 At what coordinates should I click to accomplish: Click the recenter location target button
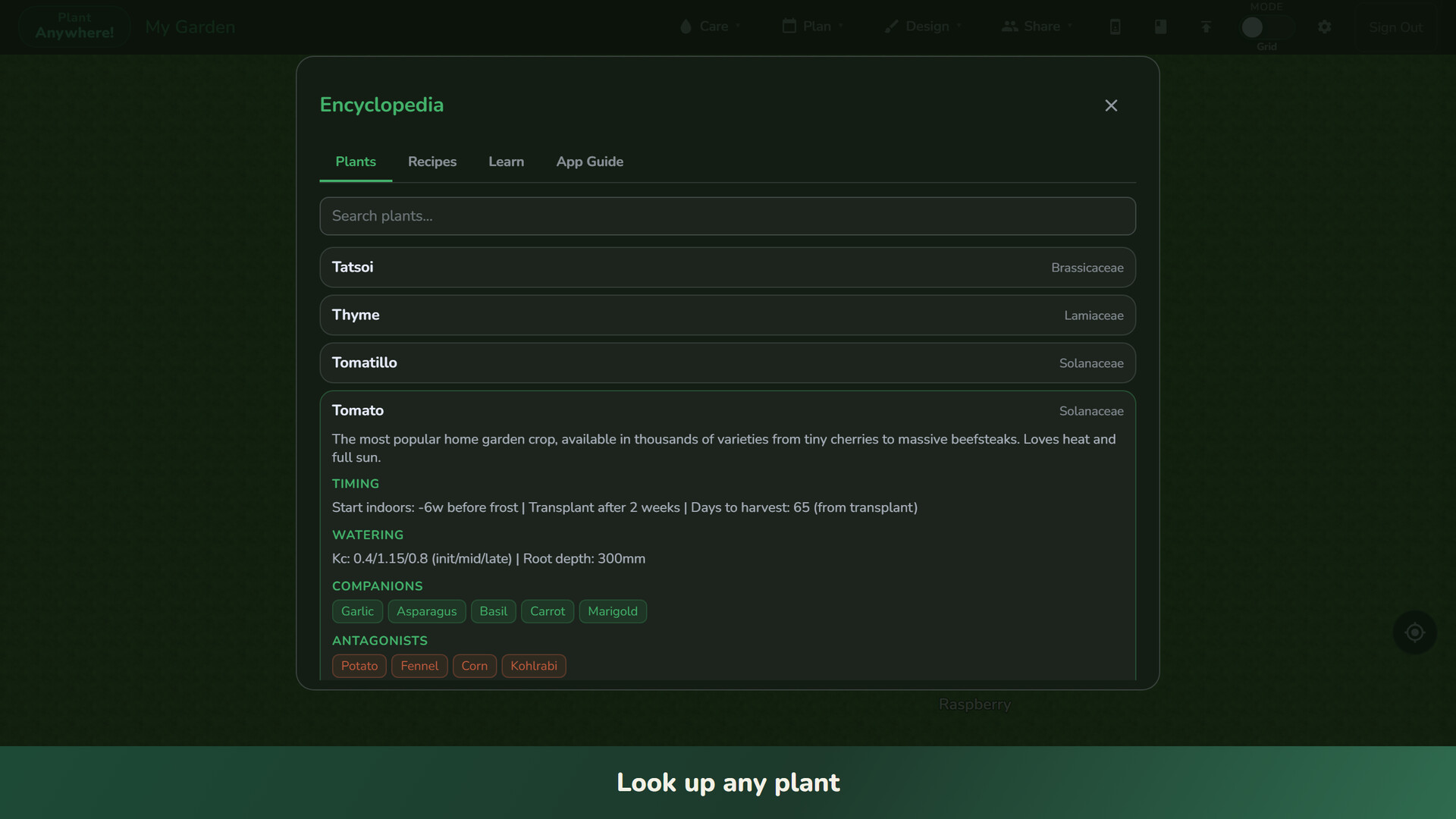coord(1414,632)
